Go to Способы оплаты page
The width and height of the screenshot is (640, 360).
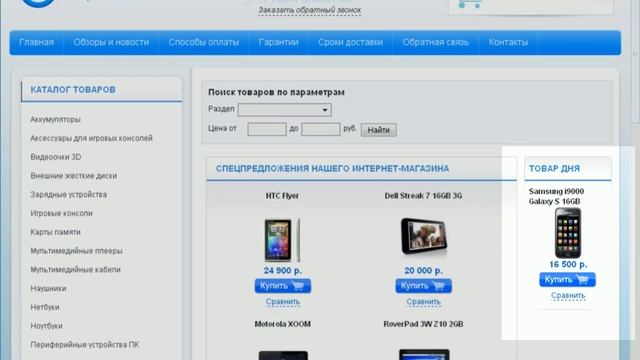[204, 42]
